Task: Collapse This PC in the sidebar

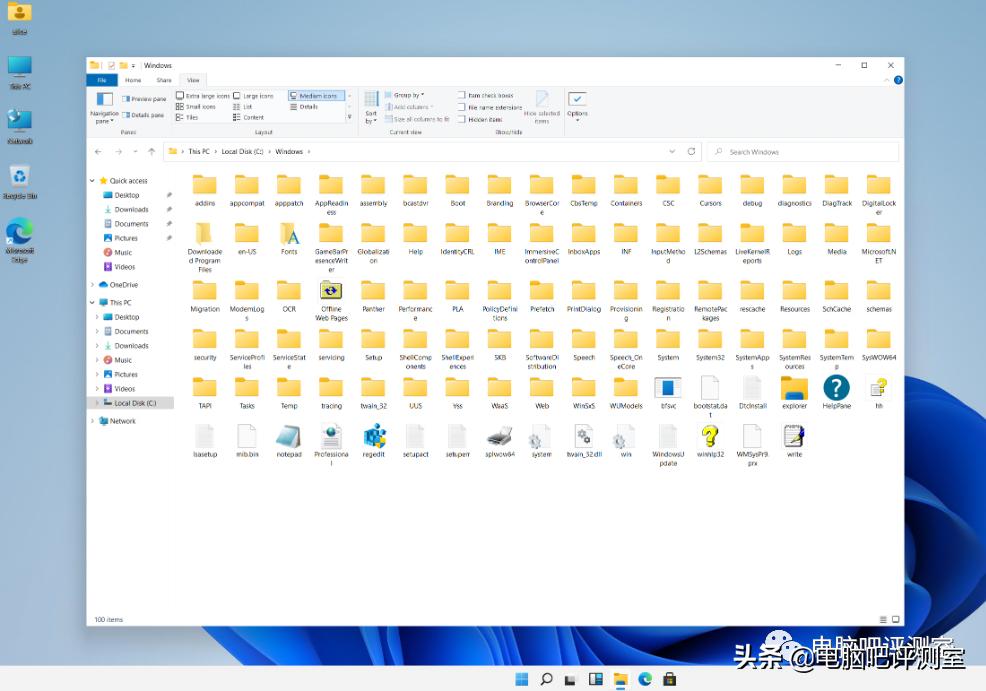Action: [90, 302]
